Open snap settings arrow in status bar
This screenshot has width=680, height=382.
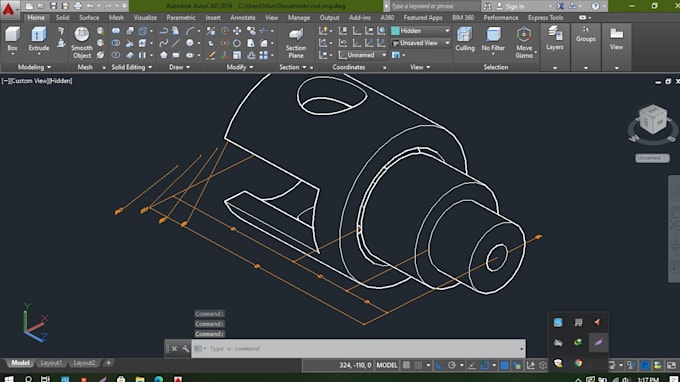pyautogui.click(x=428, y=366)
